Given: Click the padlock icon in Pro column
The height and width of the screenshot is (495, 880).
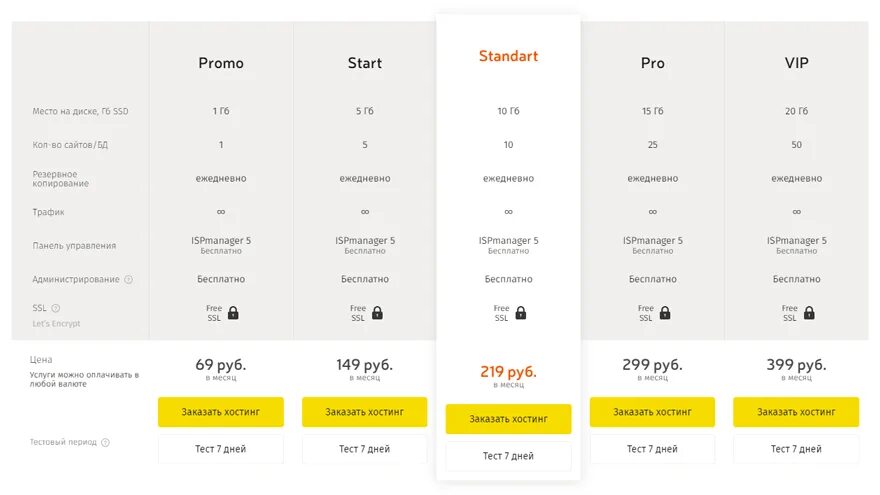Looking at the screenshot, I should (x=665, y=313).
